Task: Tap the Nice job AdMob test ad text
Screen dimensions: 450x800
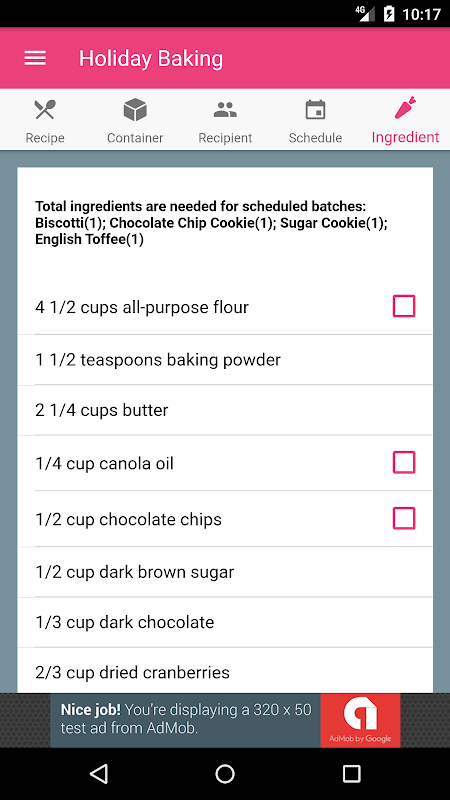Action: coord(186,719)
